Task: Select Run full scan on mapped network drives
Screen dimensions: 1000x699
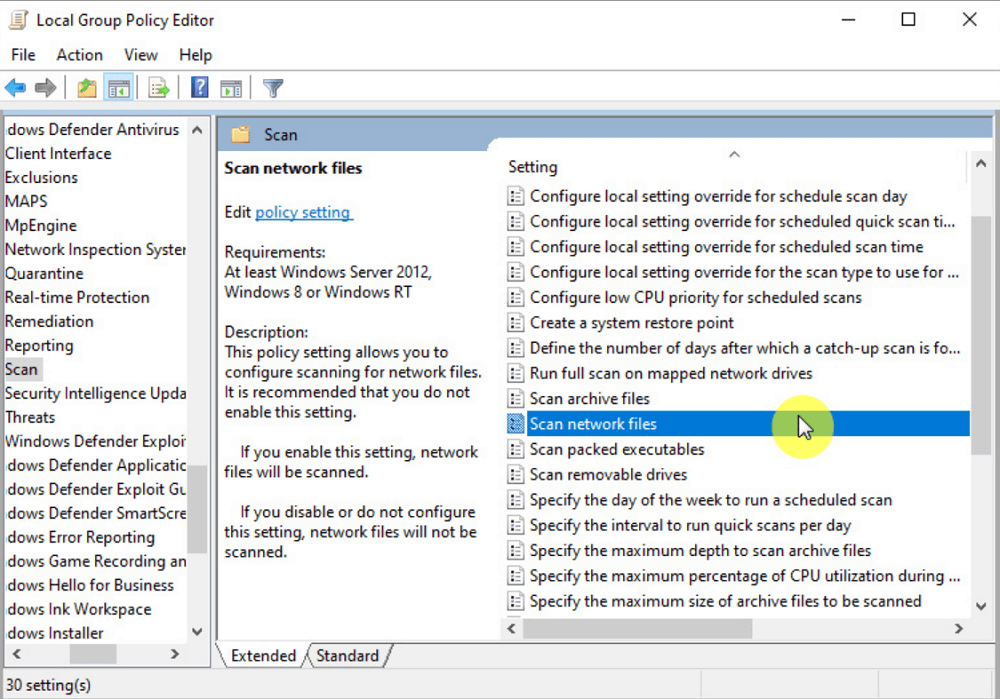Action: tap(671, 374)
